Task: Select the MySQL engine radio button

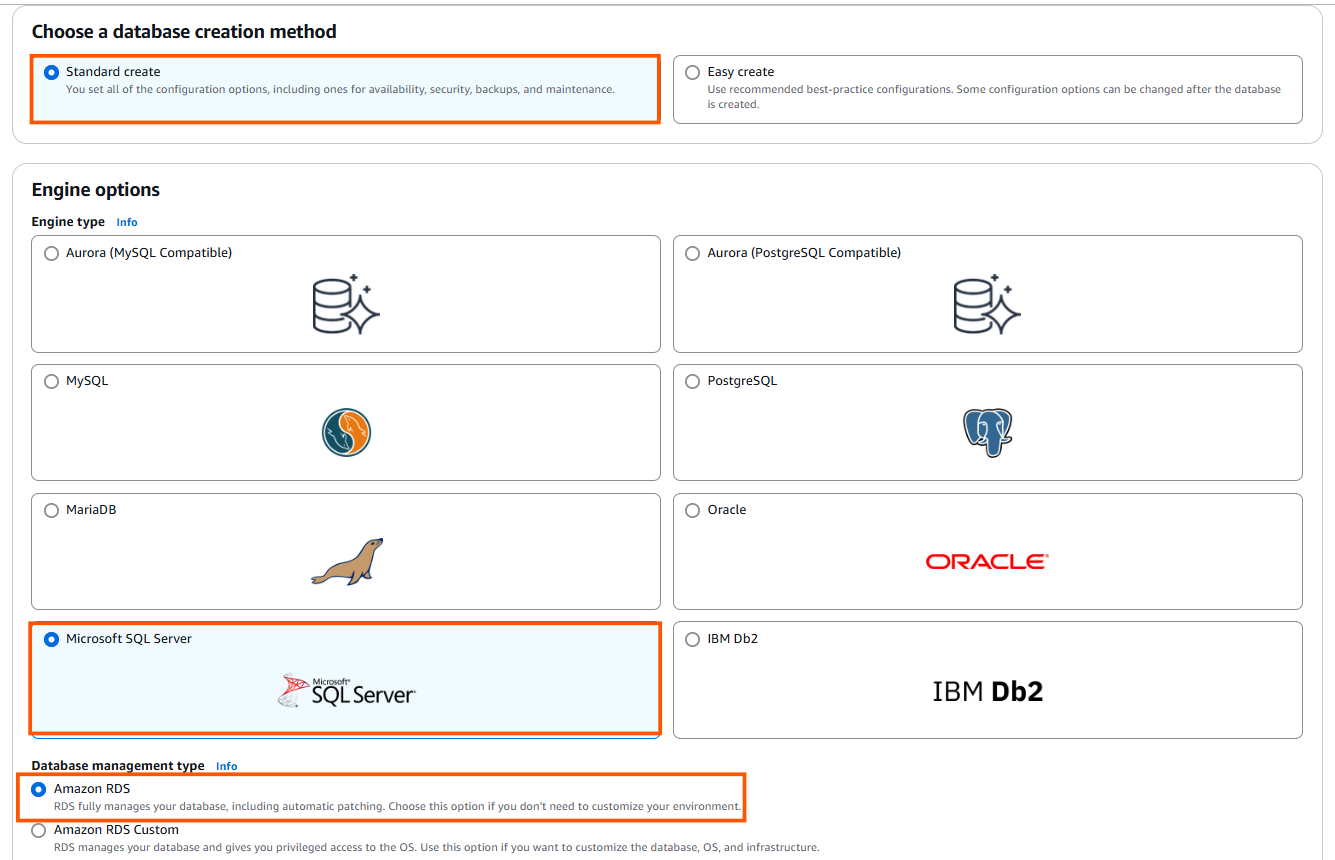Action: [52, 382]
